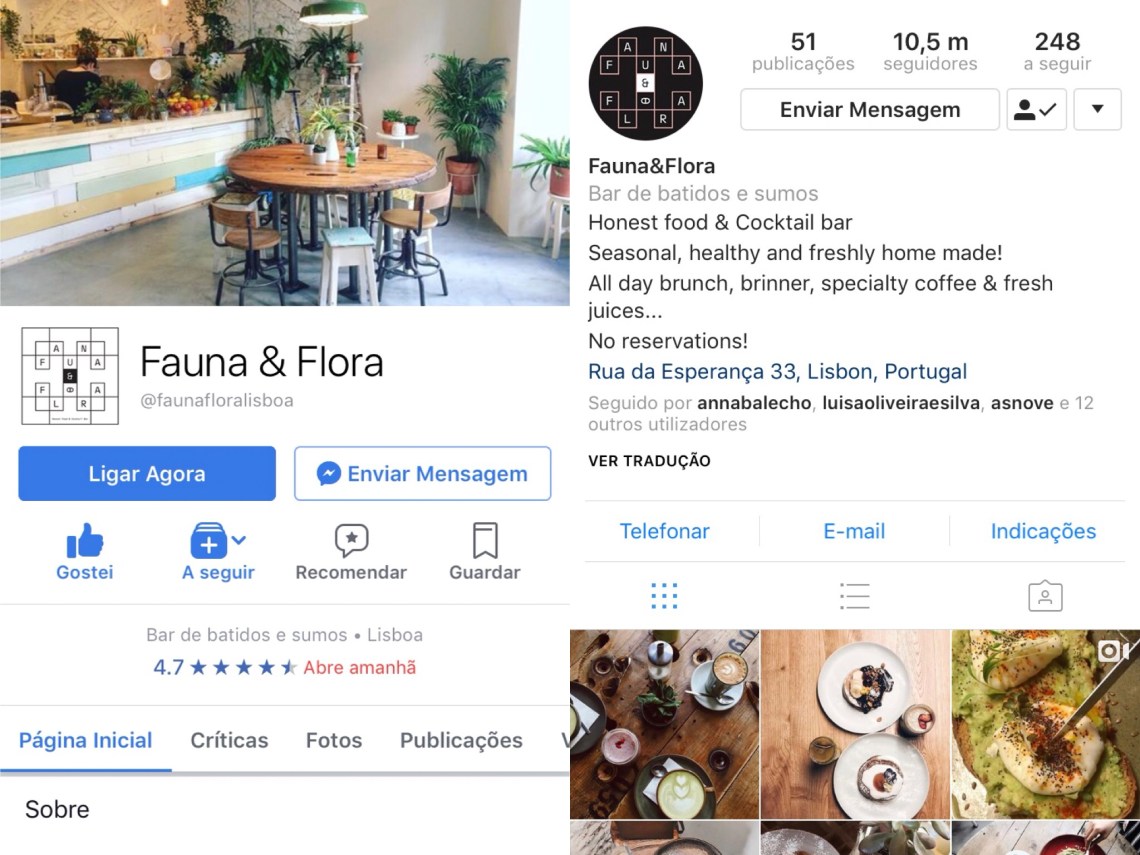This screenshot has height=855, width=1140.
Task: Tap the Recomendar speech bubble icon
Action: coord(351,540)
